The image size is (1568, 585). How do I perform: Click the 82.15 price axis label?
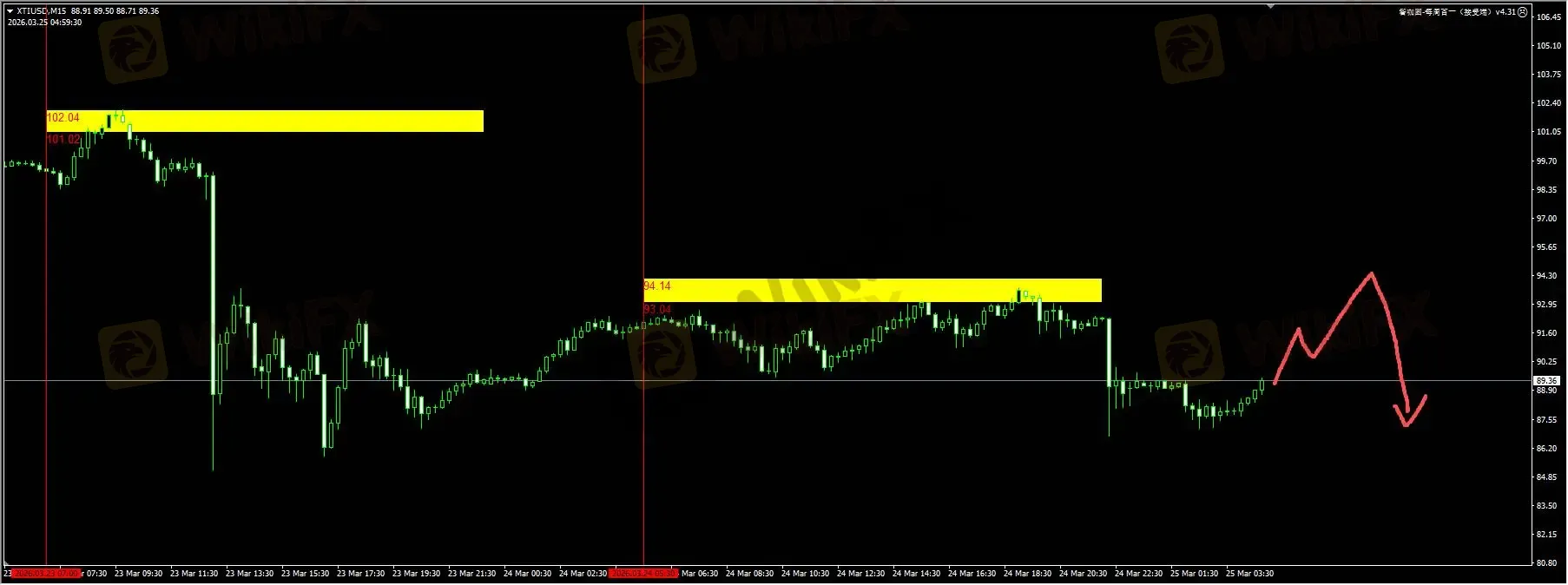pos(1546,535)
